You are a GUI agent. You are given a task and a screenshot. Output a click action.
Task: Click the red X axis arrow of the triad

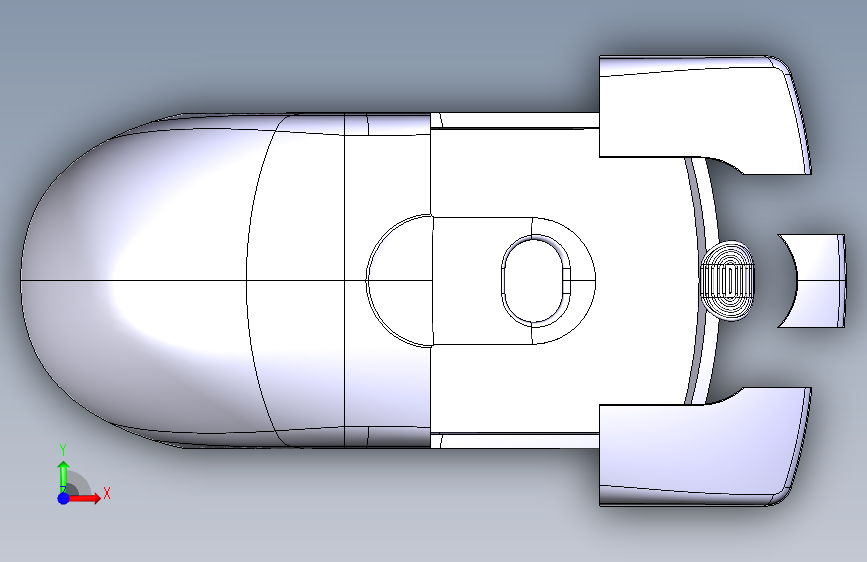tap(84, 498)
